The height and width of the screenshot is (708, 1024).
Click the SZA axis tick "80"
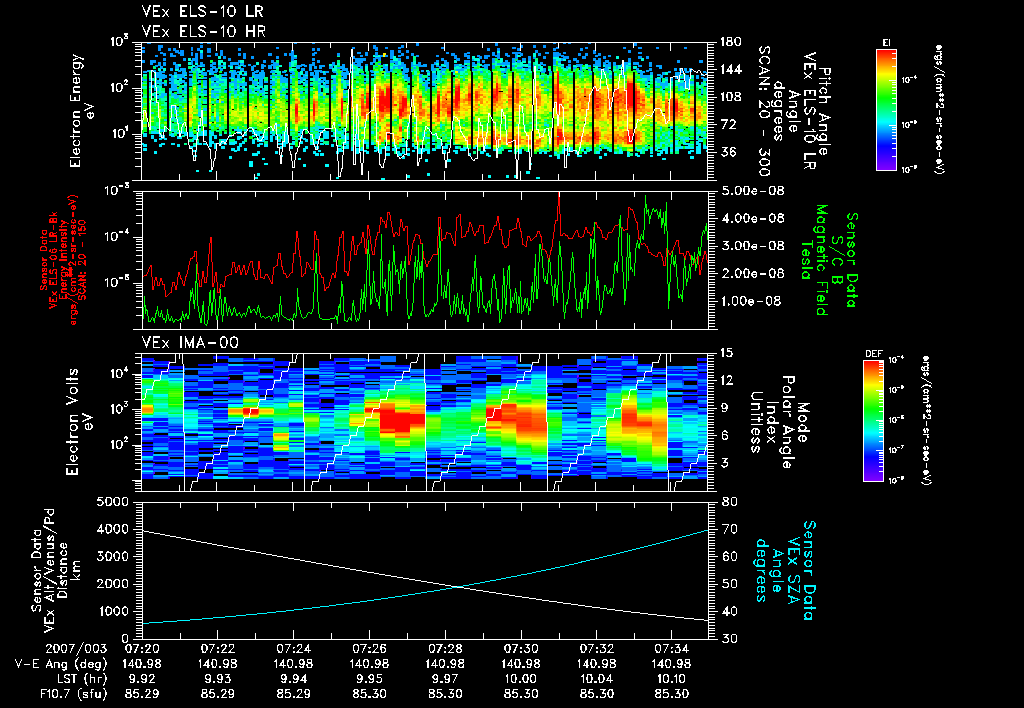point(730,502)
